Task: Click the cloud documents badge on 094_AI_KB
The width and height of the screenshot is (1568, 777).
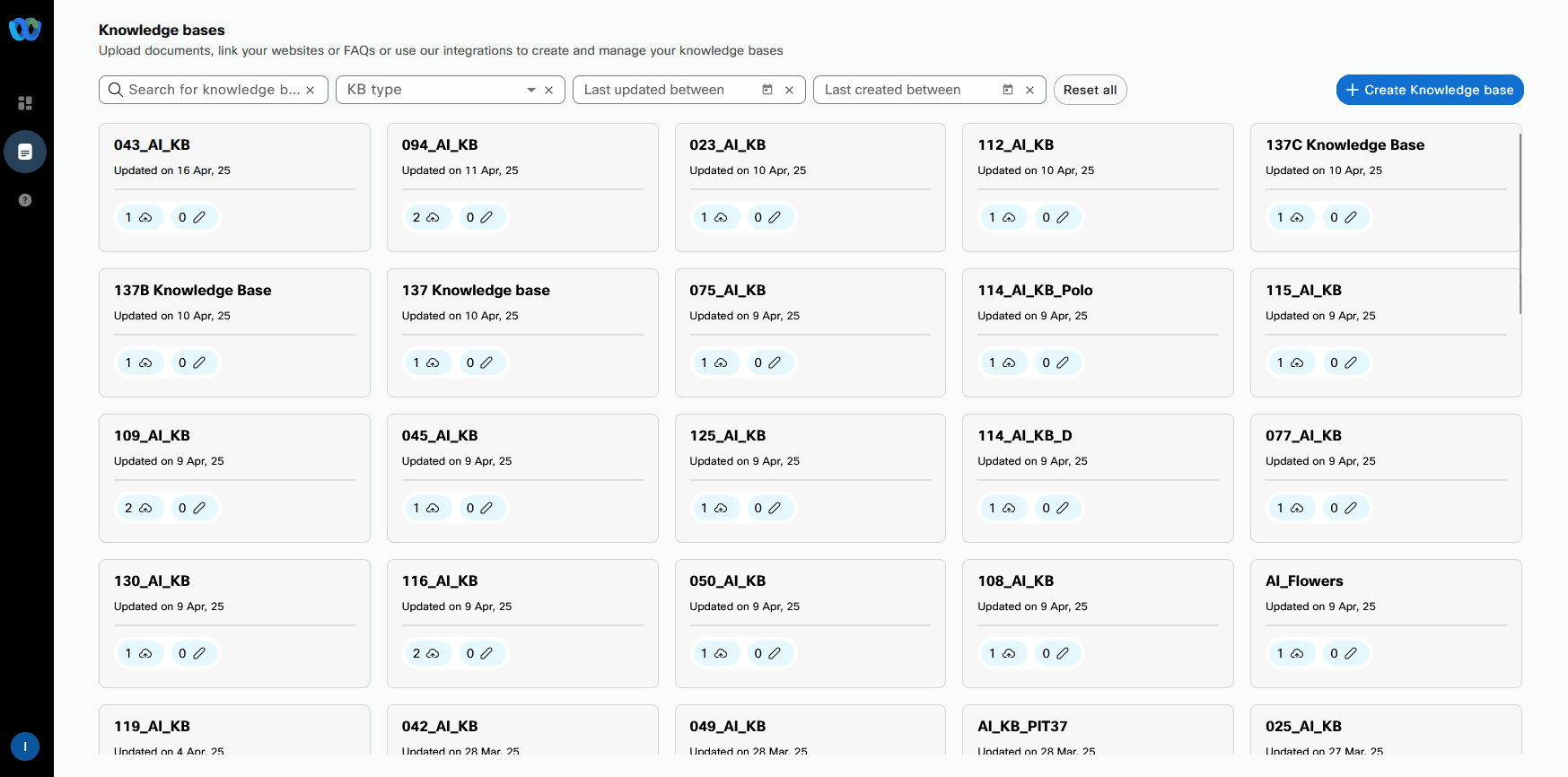Action: (x=426, y=217)
